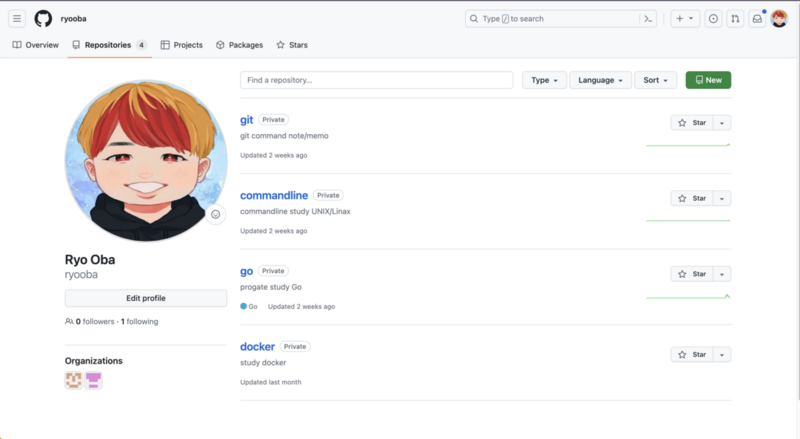
Task: Star the git repository
Action: (691, 123)
